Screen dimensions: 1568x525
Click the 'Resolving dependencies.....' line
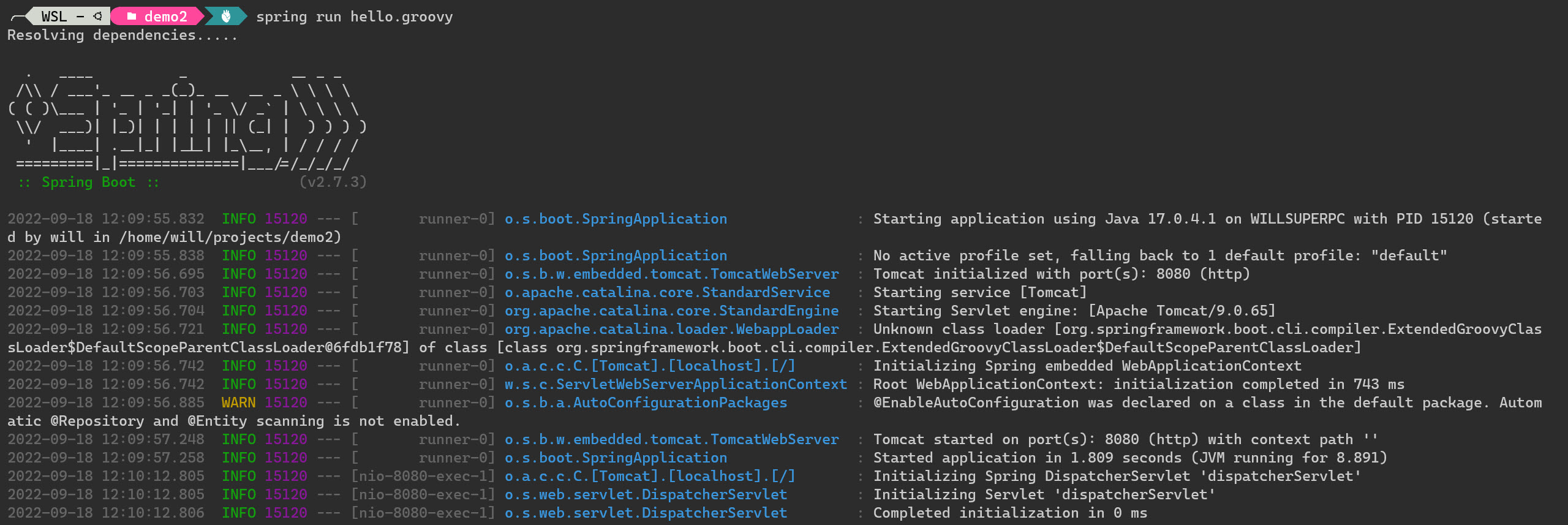click(123, 35)
